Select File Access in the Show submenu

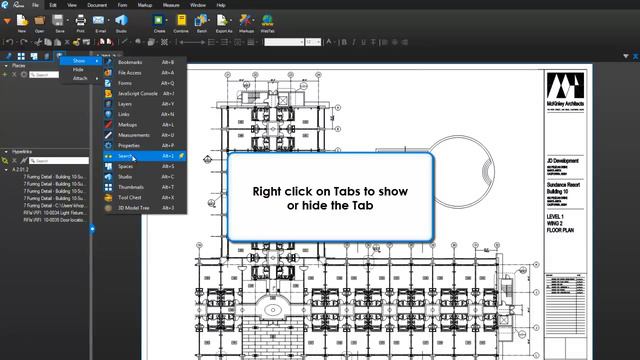pyautogui.click(x=145, y=73)
